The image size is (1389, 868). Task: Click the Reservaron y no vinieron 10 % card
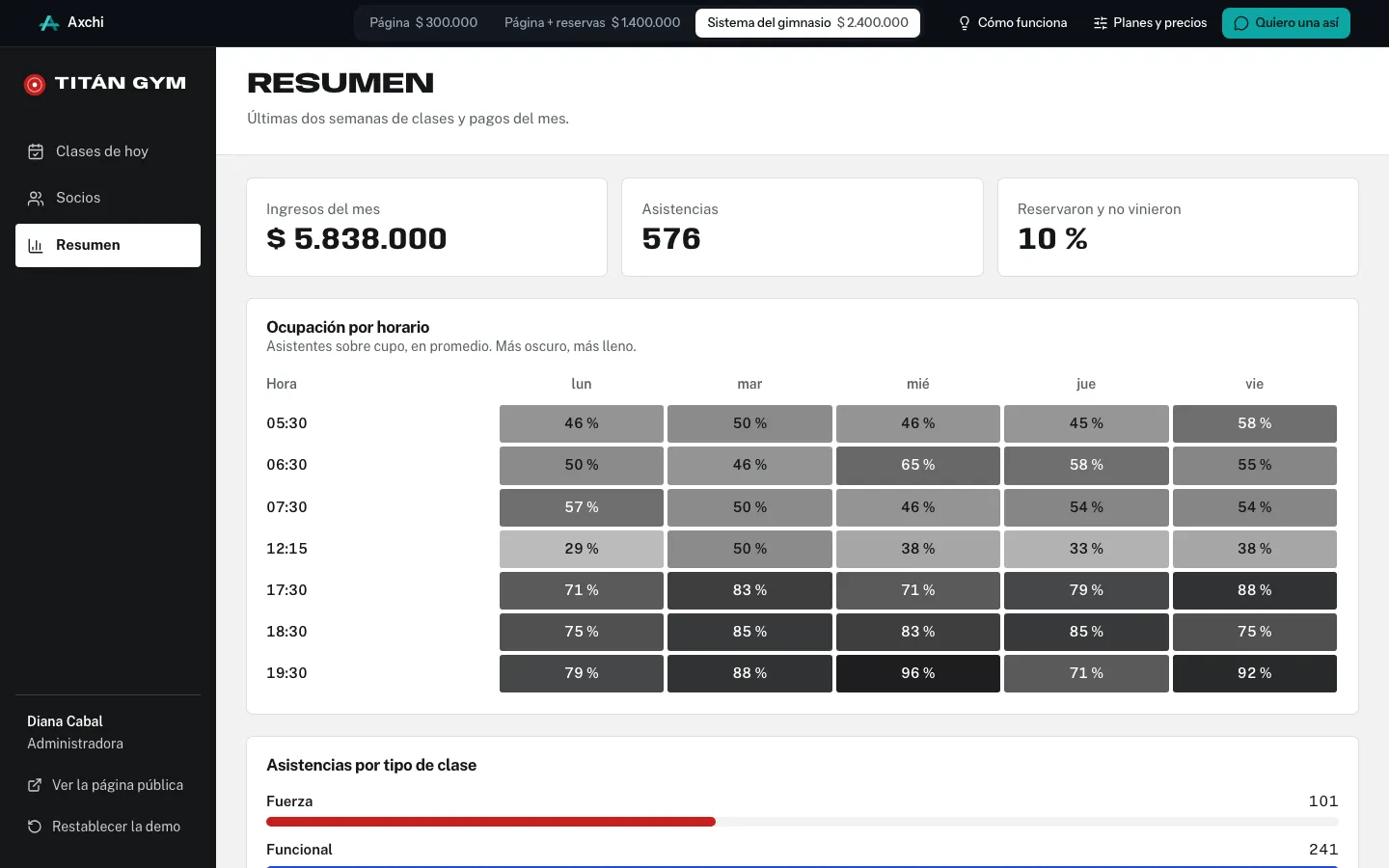pos(1178,227)
